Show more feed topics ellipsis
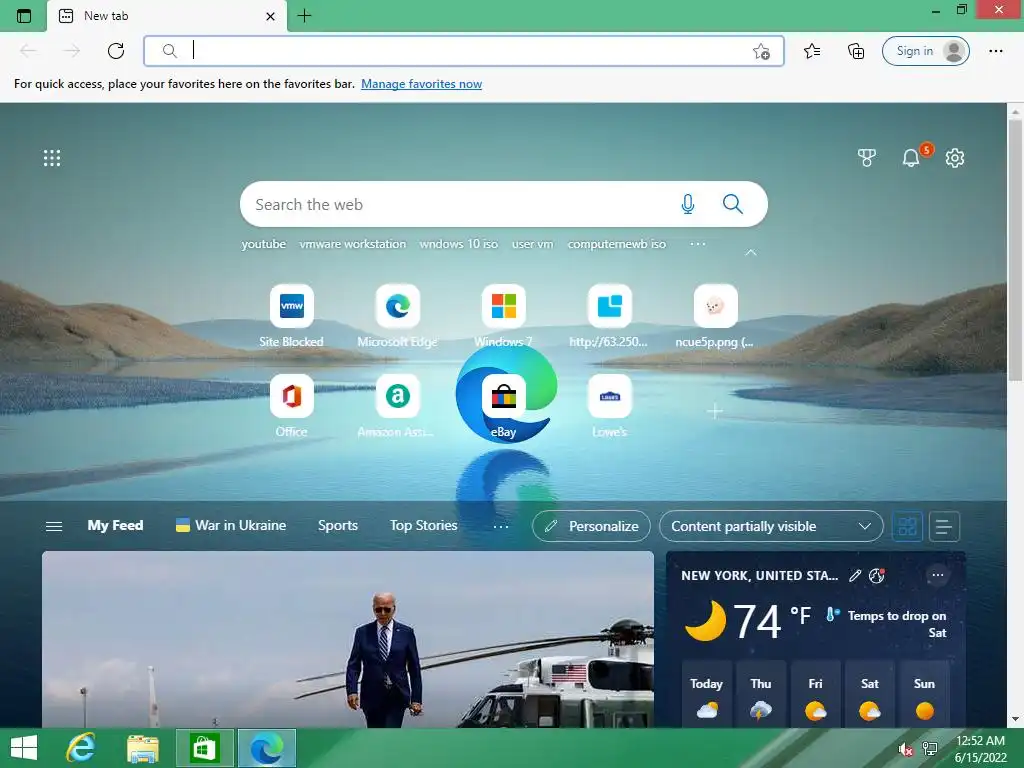The image size is (1024, 768). pos(500,526)
